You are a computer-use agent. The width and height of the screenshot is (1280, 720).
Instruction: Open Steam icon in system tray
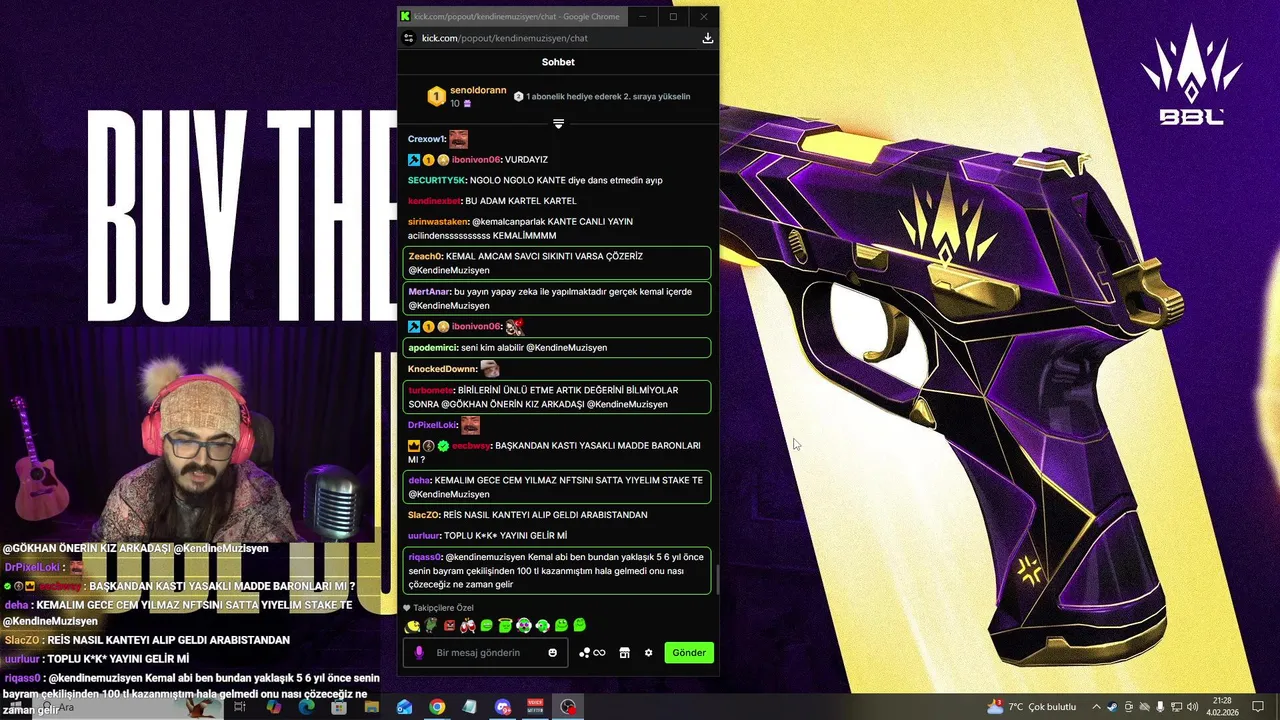(x=1112, y=707)
